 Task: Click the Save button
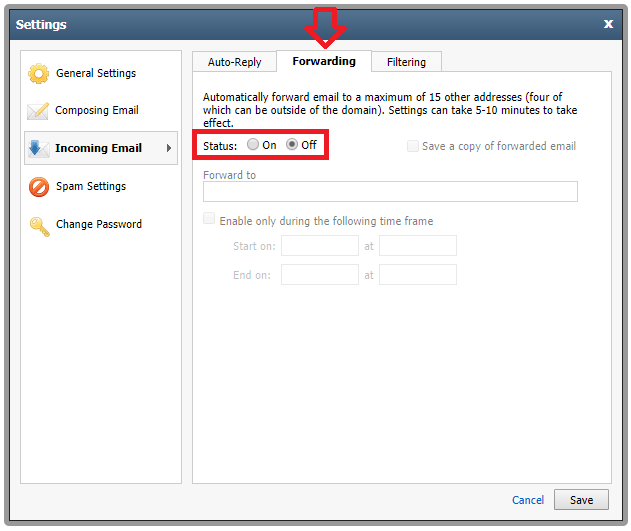pyautogui.click(x=582, y=500)
